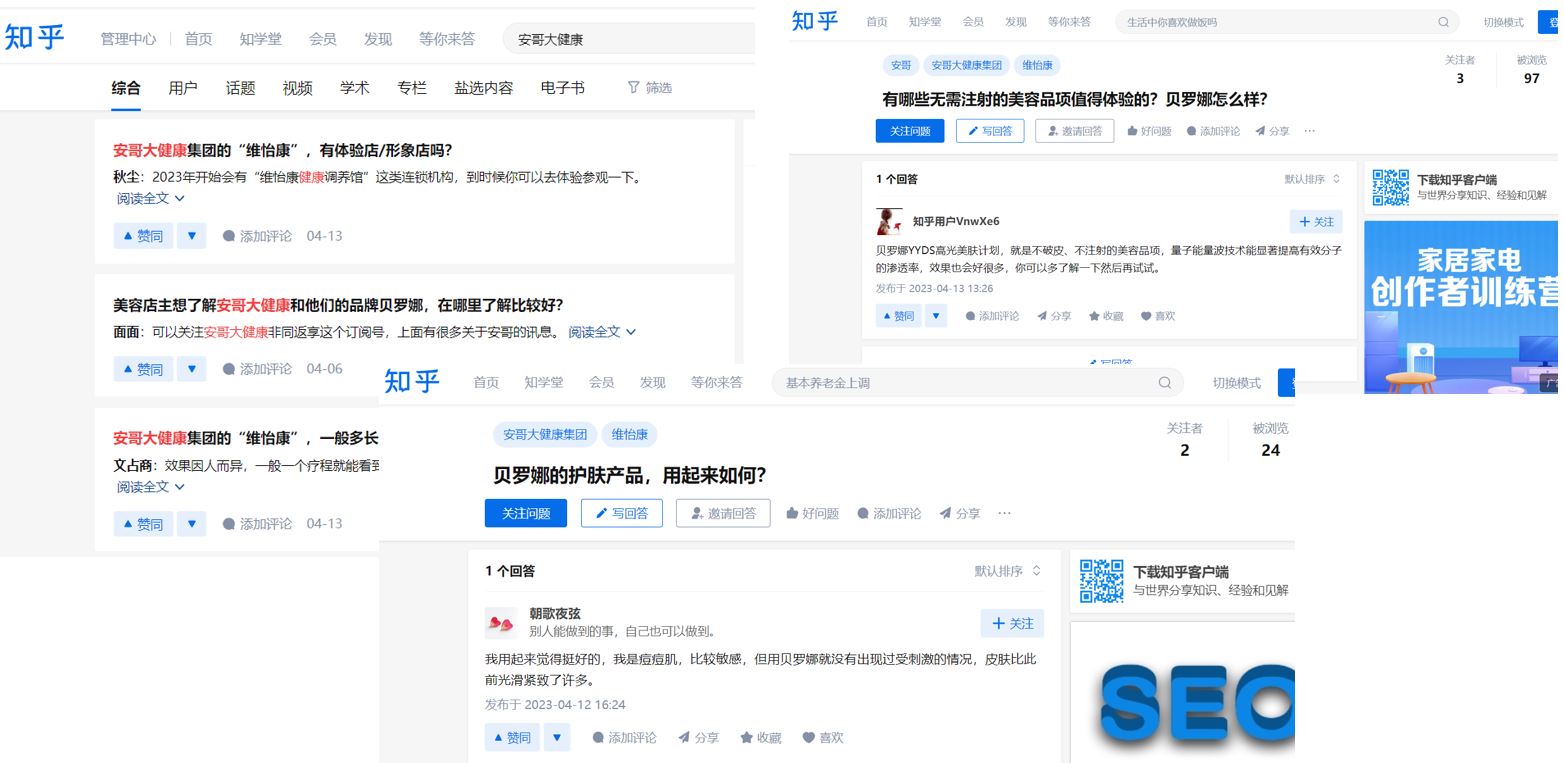This screenshot has width=1564, height=763.
Task: Click the 喜欢 heart icon under 朝歌夜弦's answer
Action: tap(808, 738)
